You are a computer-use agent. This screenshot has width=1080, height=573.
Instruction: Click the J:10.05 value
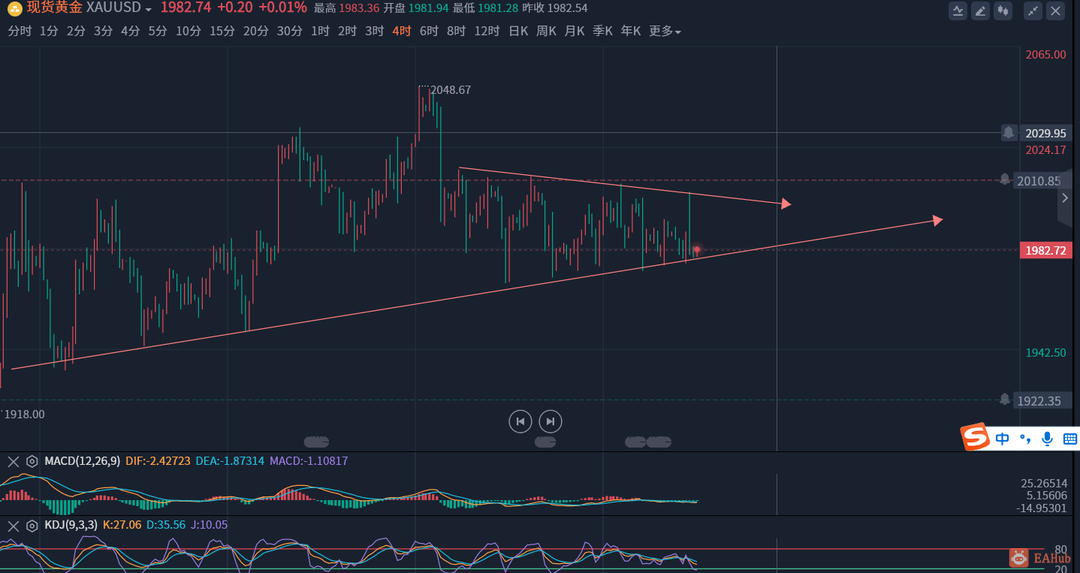(207, 525)
